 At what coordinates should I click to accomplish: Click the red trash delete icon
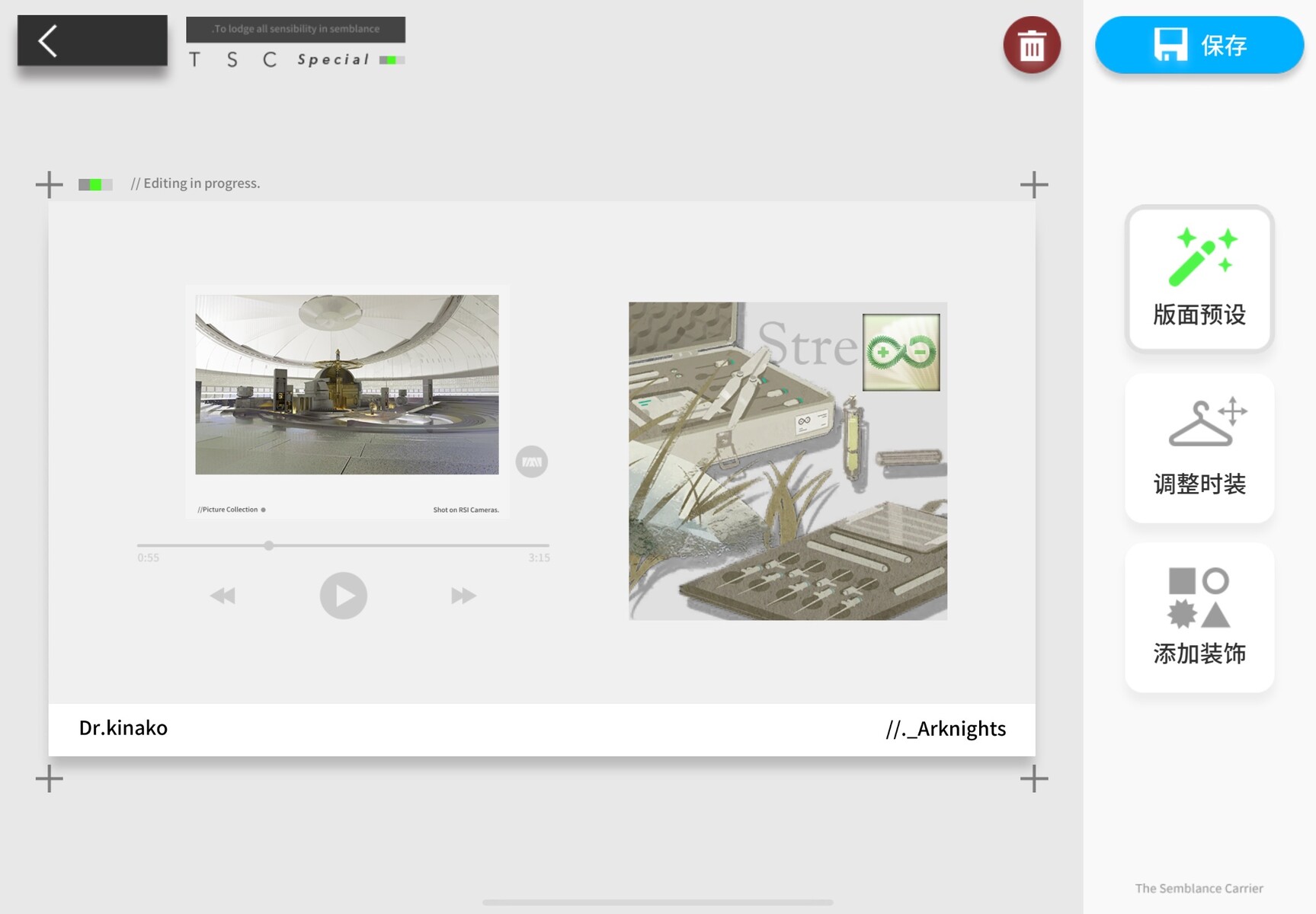click(x=1032, y=46)
